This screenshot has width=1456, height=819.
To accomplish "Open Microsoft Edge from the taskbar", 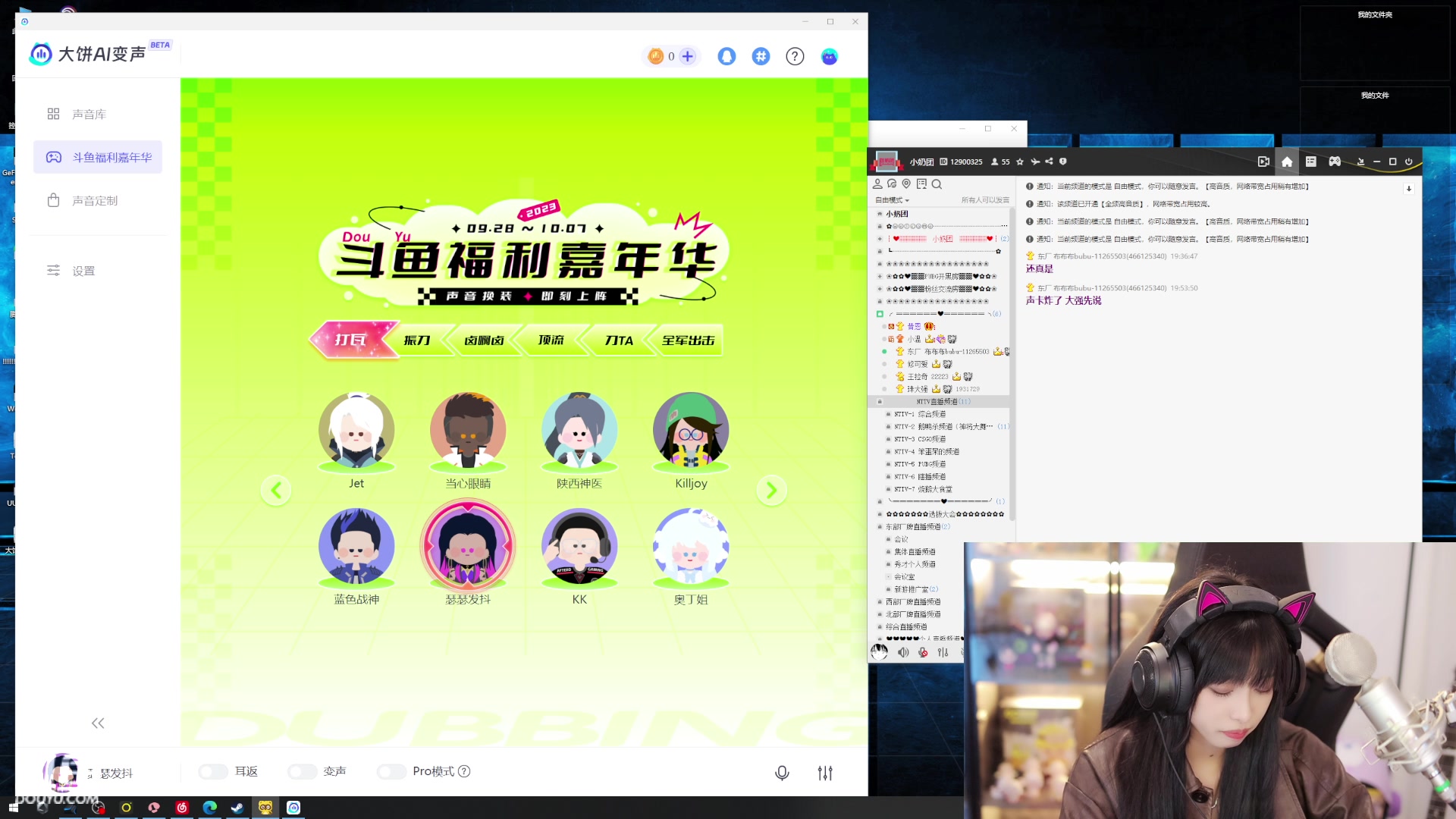I will pos(210,808).
